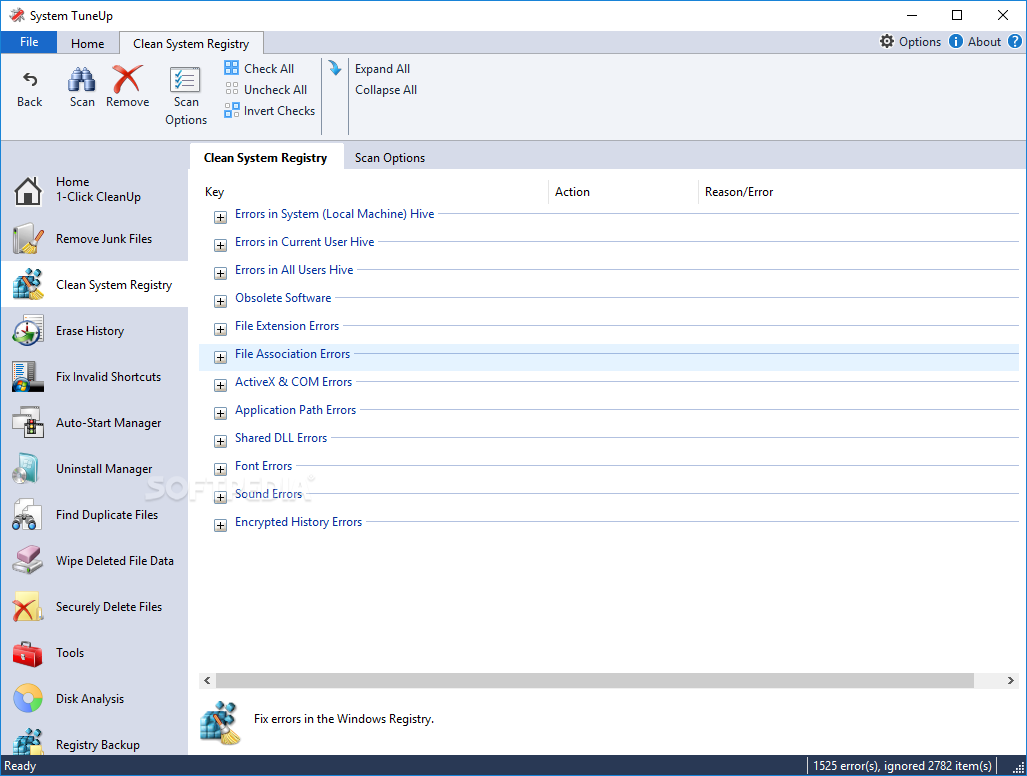Start a scan with the binoculars icon
This screenshot has height=776, width=1027.
click(82, 79)
